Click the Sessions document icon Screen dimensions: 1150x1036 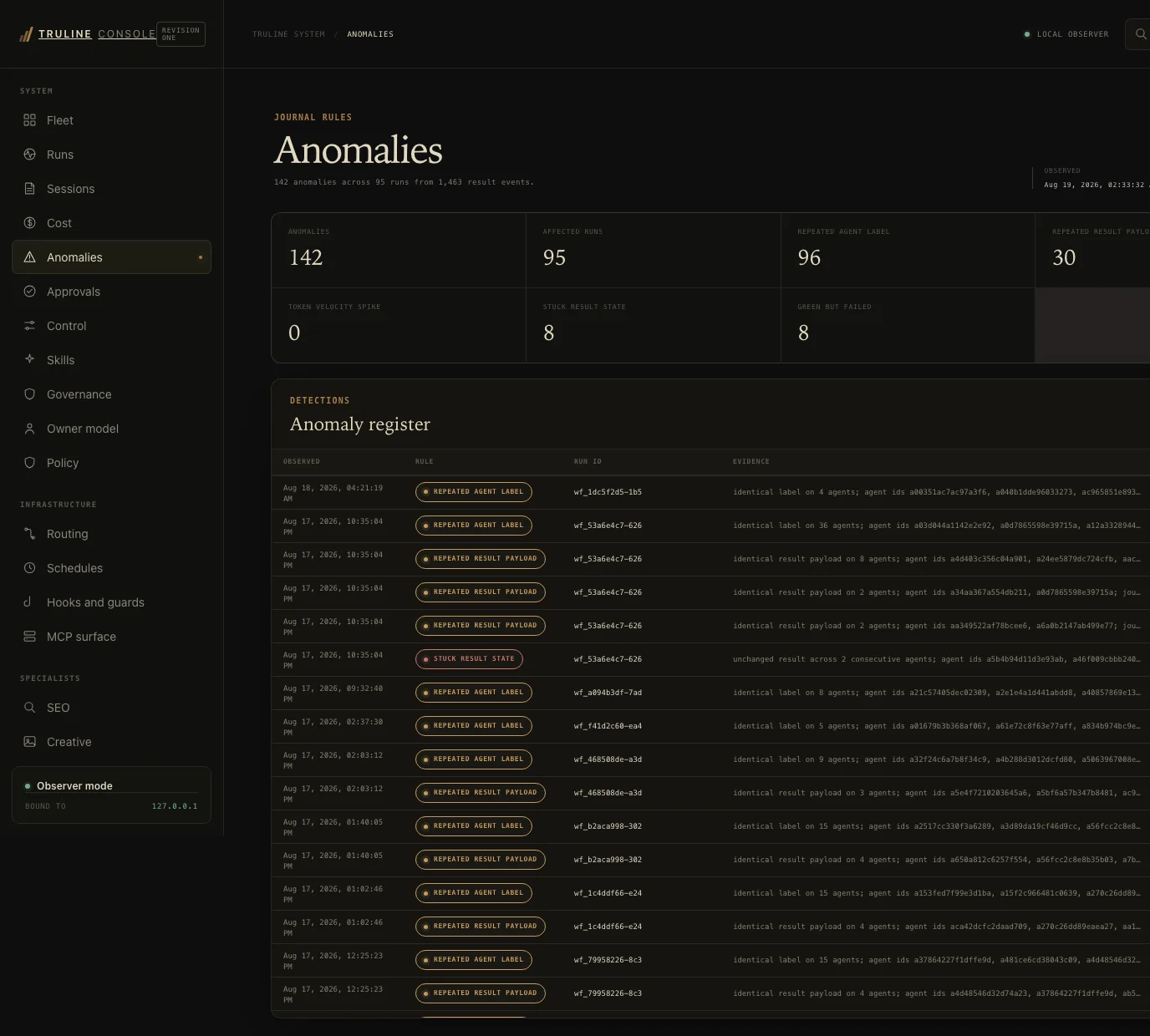tap(30, 189)
